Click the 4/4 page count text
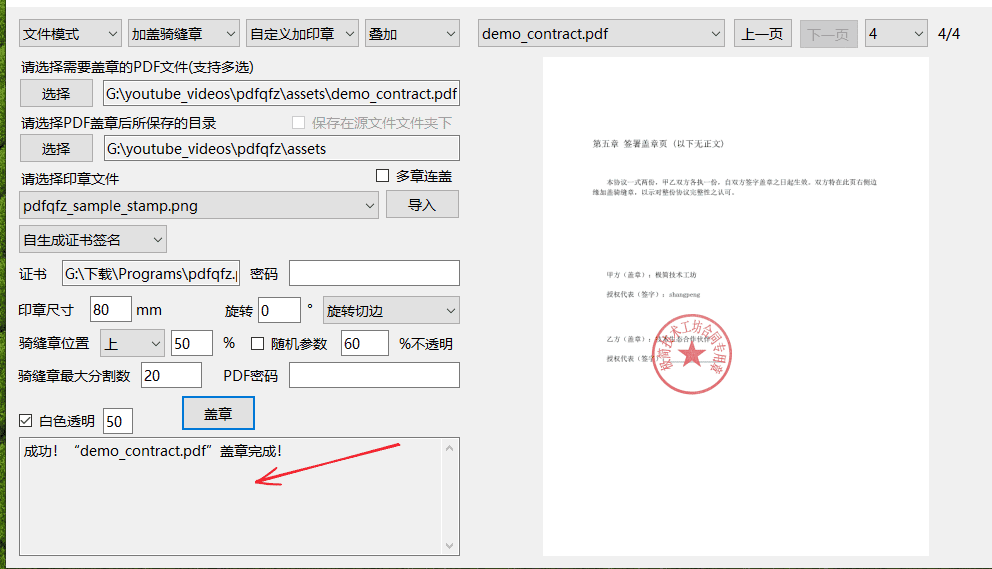The width and height of the screenshot is (992, 569). click(x=948, y=34)
